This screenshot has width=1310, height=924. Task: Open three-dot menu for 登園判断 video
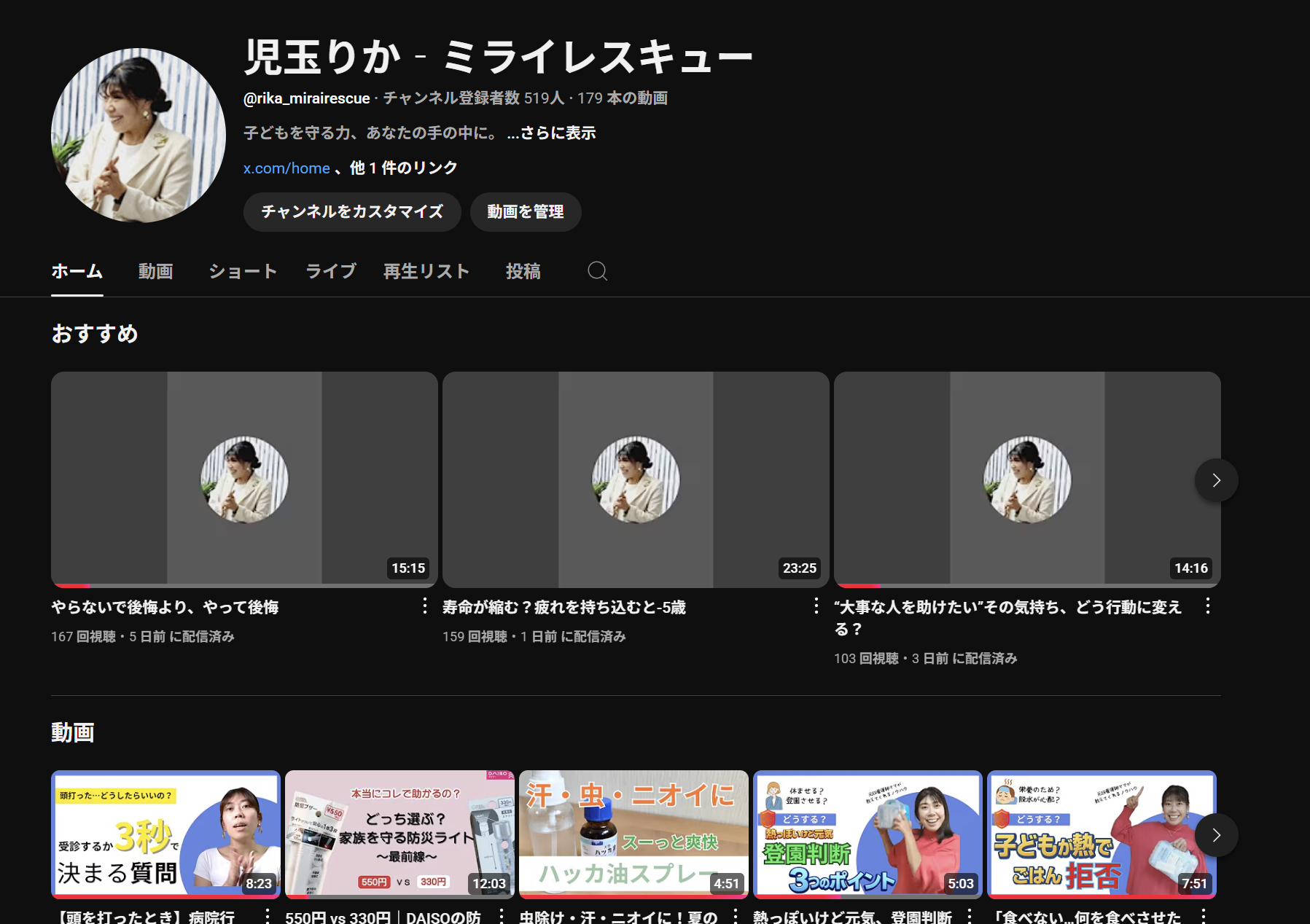(970, 915)
